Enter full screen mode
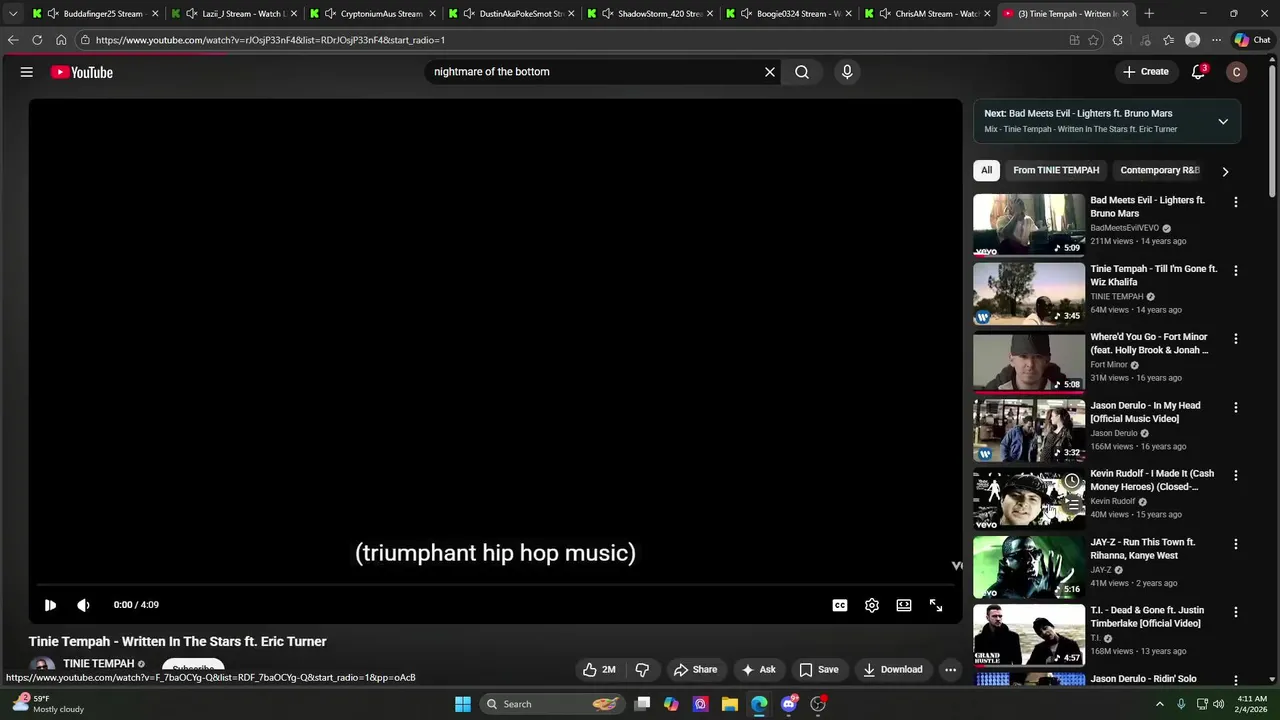The image size is (1280, 720). (x=936, y=605)
